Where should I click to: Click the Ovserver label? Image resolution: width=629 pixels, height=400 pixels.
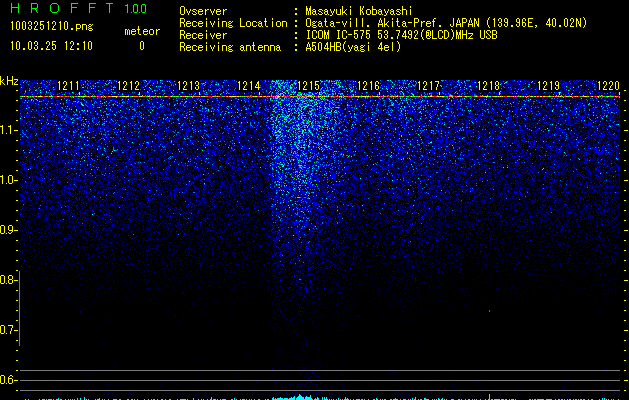[x=203, y=11]
